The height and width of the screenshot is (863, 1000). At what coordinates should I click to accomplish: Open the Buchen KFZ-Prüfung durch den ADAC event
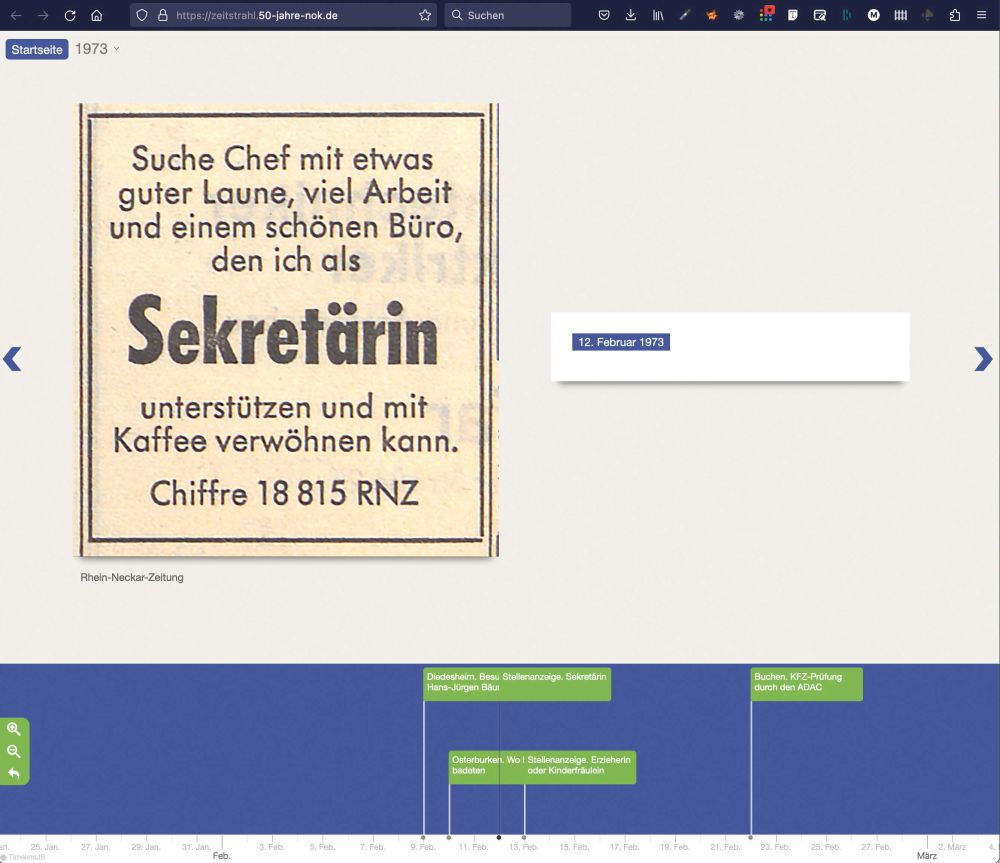806,683
